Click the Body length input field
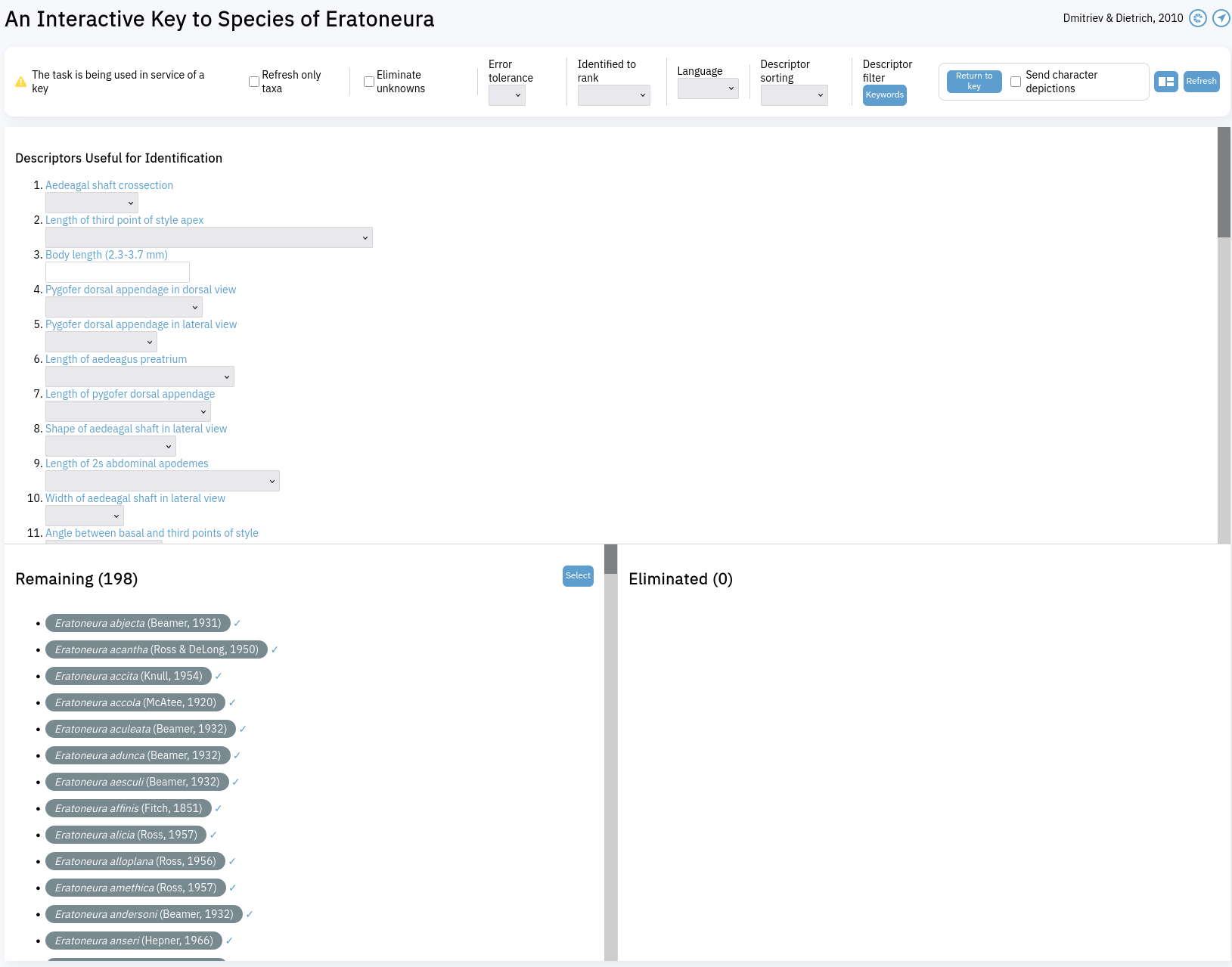Screen dimensions: 1232x967 point(117,272)
